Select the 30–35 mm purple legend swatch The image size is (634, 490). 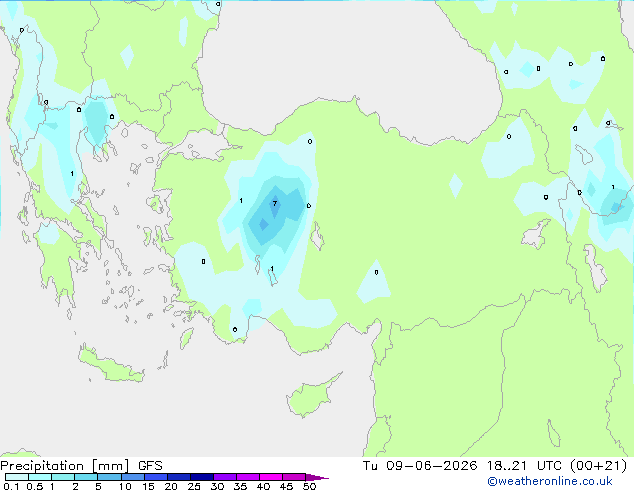click(x=224, y=477)
